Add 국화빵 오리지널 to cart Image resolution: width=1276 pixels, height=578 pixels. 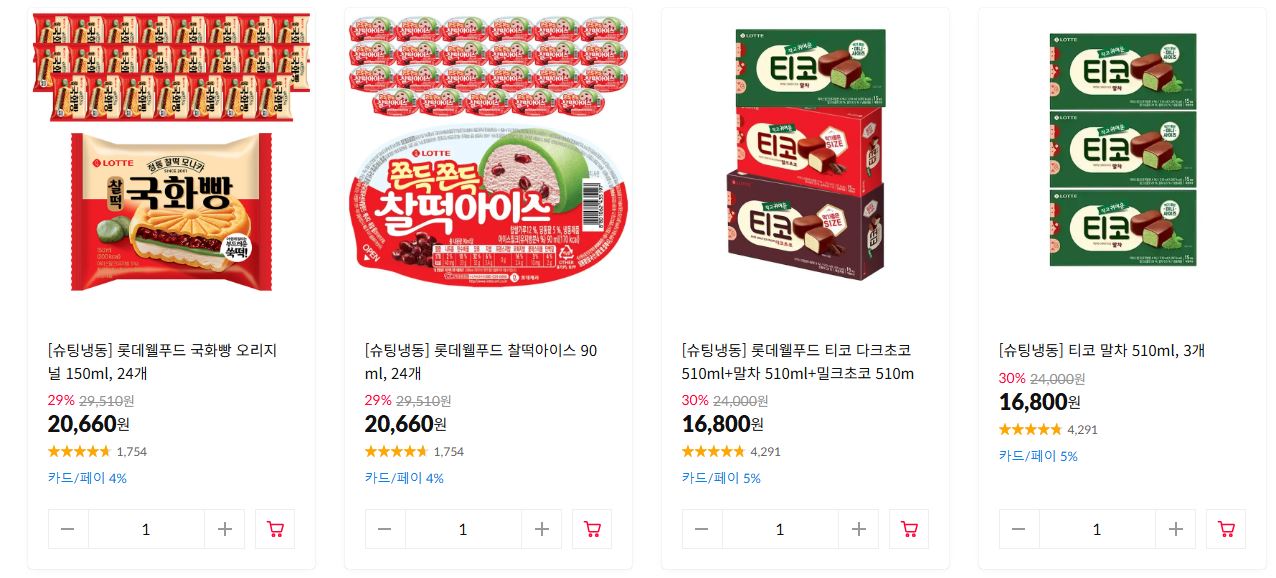[275, 529]
